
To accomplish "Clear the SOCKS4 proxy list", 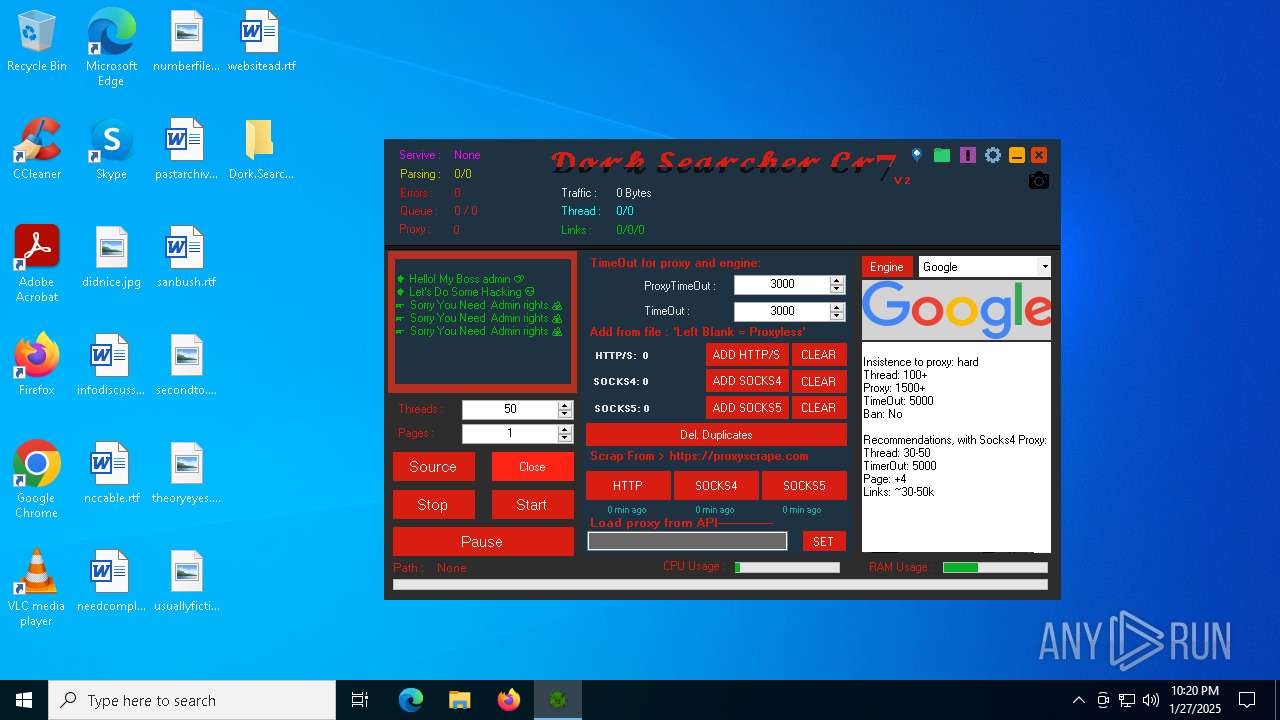I will (x=819, y=381).
